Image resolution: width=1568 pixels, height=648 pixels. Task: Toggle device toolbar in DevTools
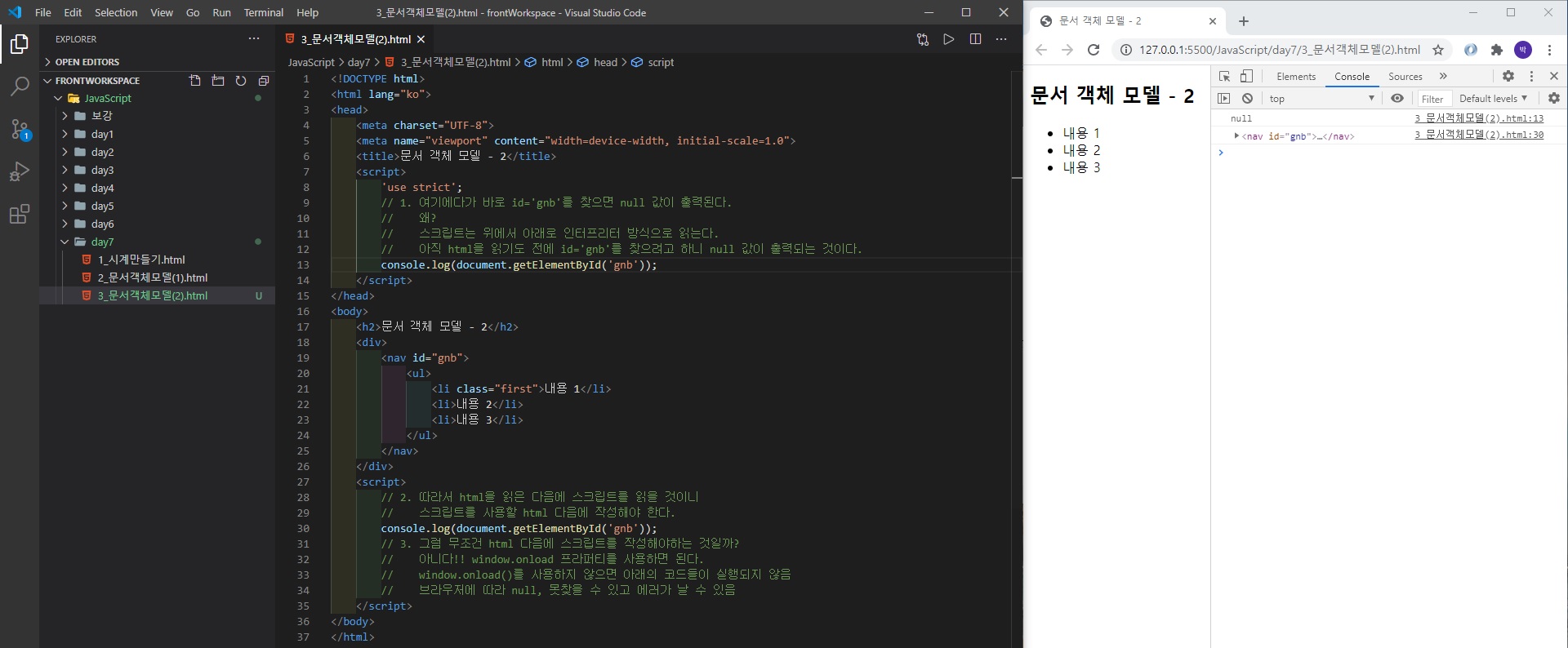tap(1246, 76)
